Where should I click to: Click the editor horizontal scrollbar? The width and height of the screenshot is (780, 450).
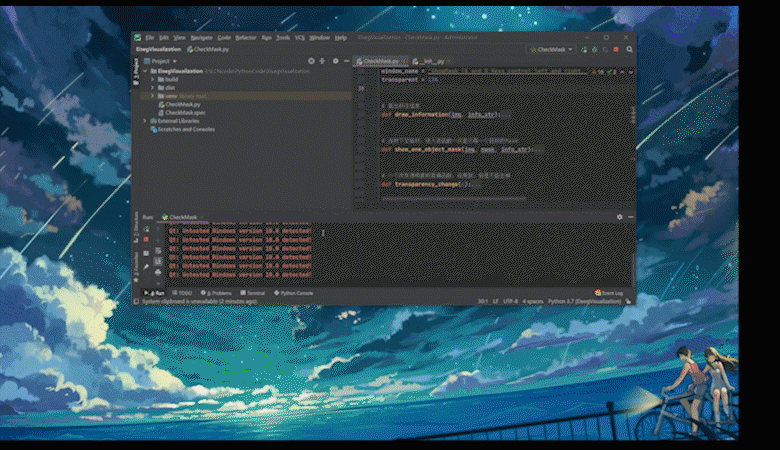(454, 198)
